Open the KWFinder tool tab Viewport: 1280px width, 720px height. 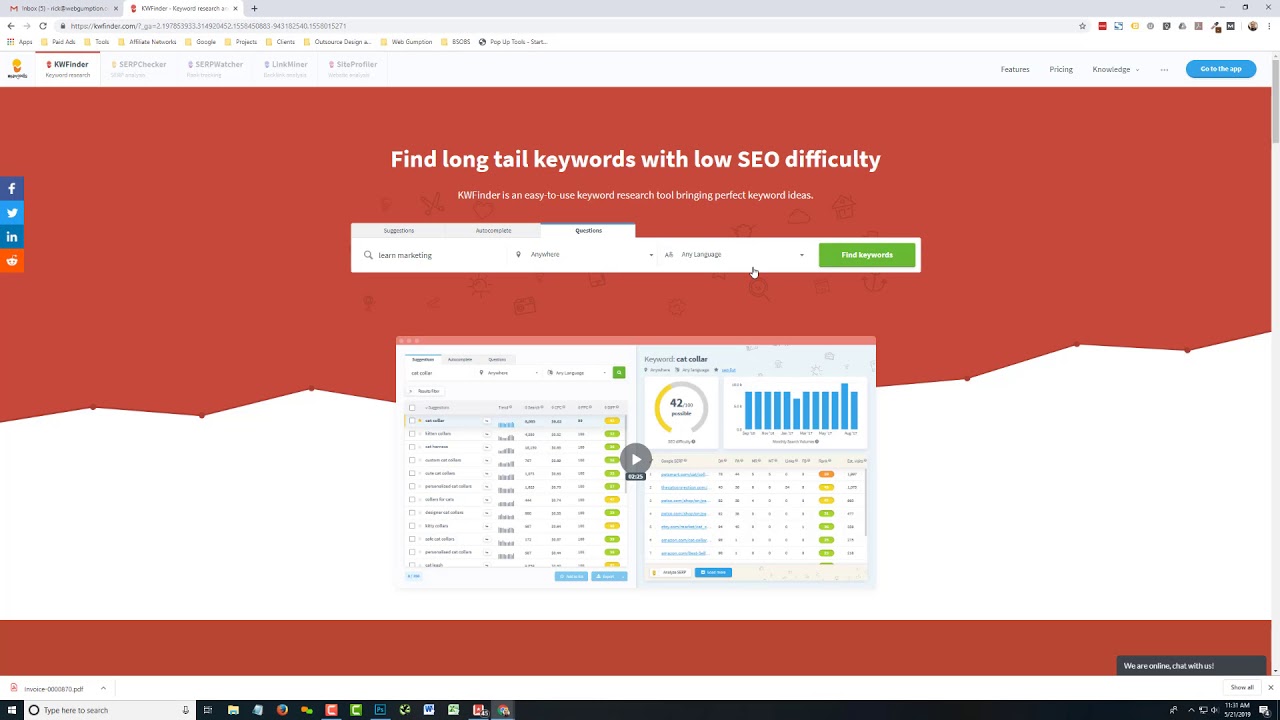(67, 68)
